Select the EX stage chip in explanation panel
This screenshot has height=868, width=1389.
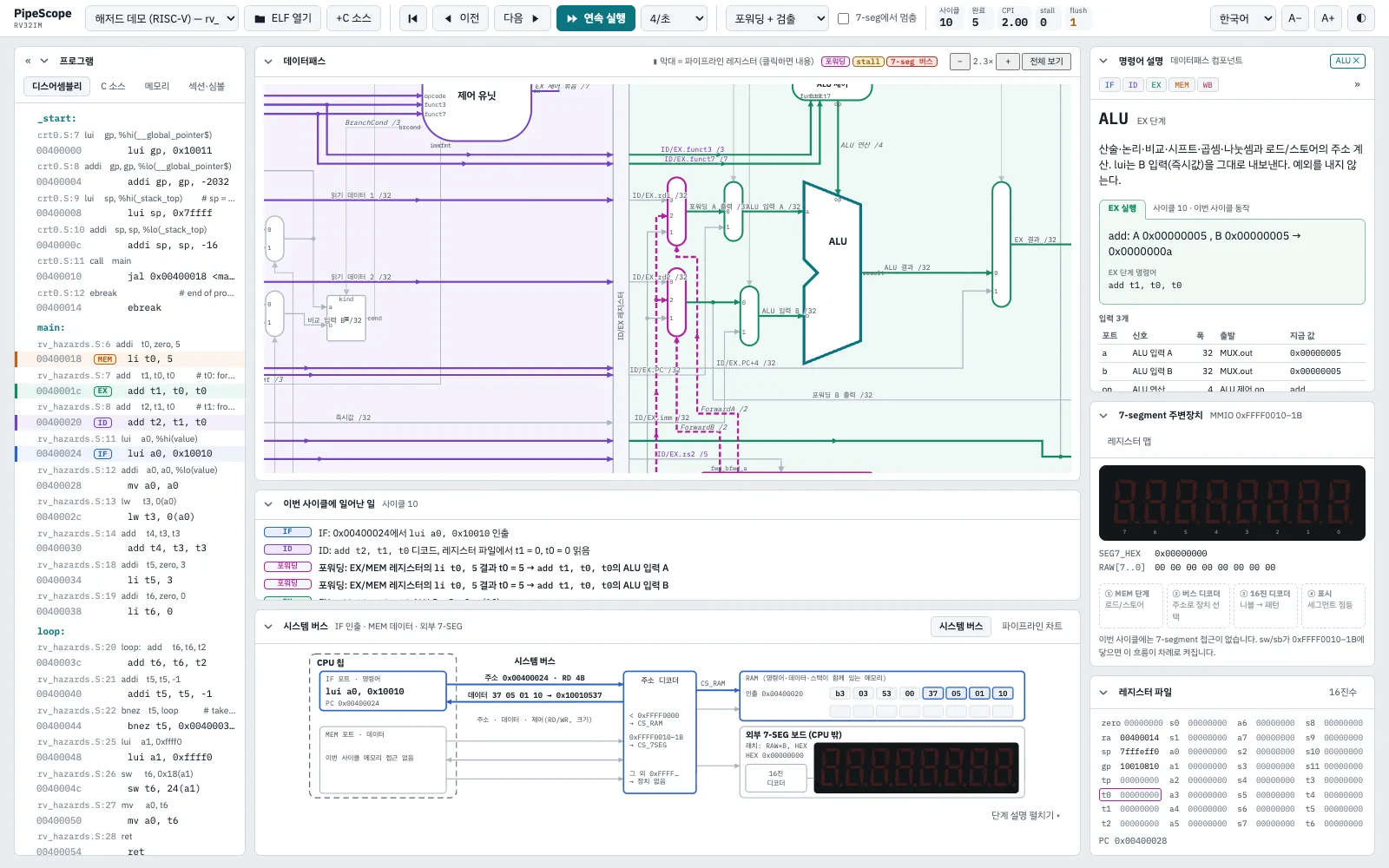coord(1156,85)
